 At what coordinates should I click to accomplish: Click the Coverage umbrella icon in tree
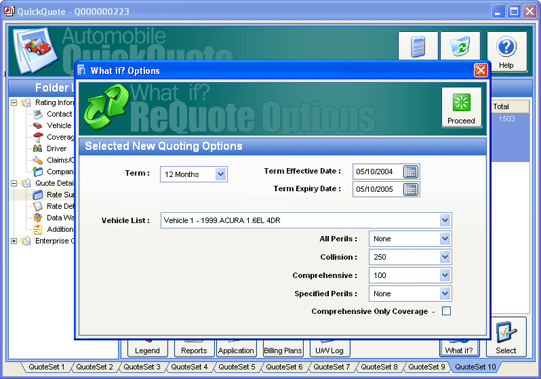click(x=38, y=137)
